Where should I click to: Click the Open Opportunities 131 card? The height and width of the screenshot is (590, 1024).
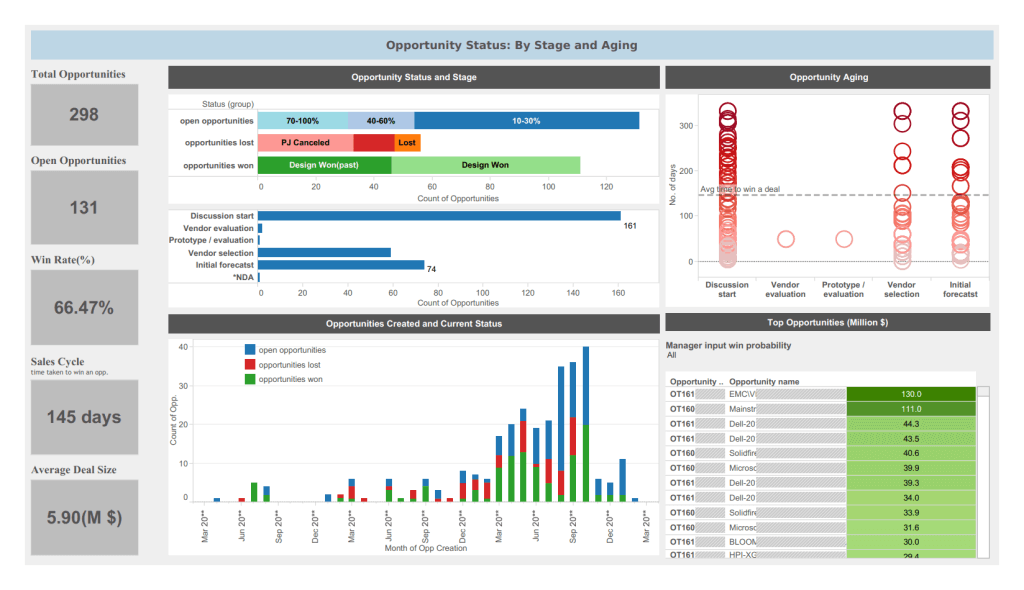pyautogui.click(x=84, y=208)
